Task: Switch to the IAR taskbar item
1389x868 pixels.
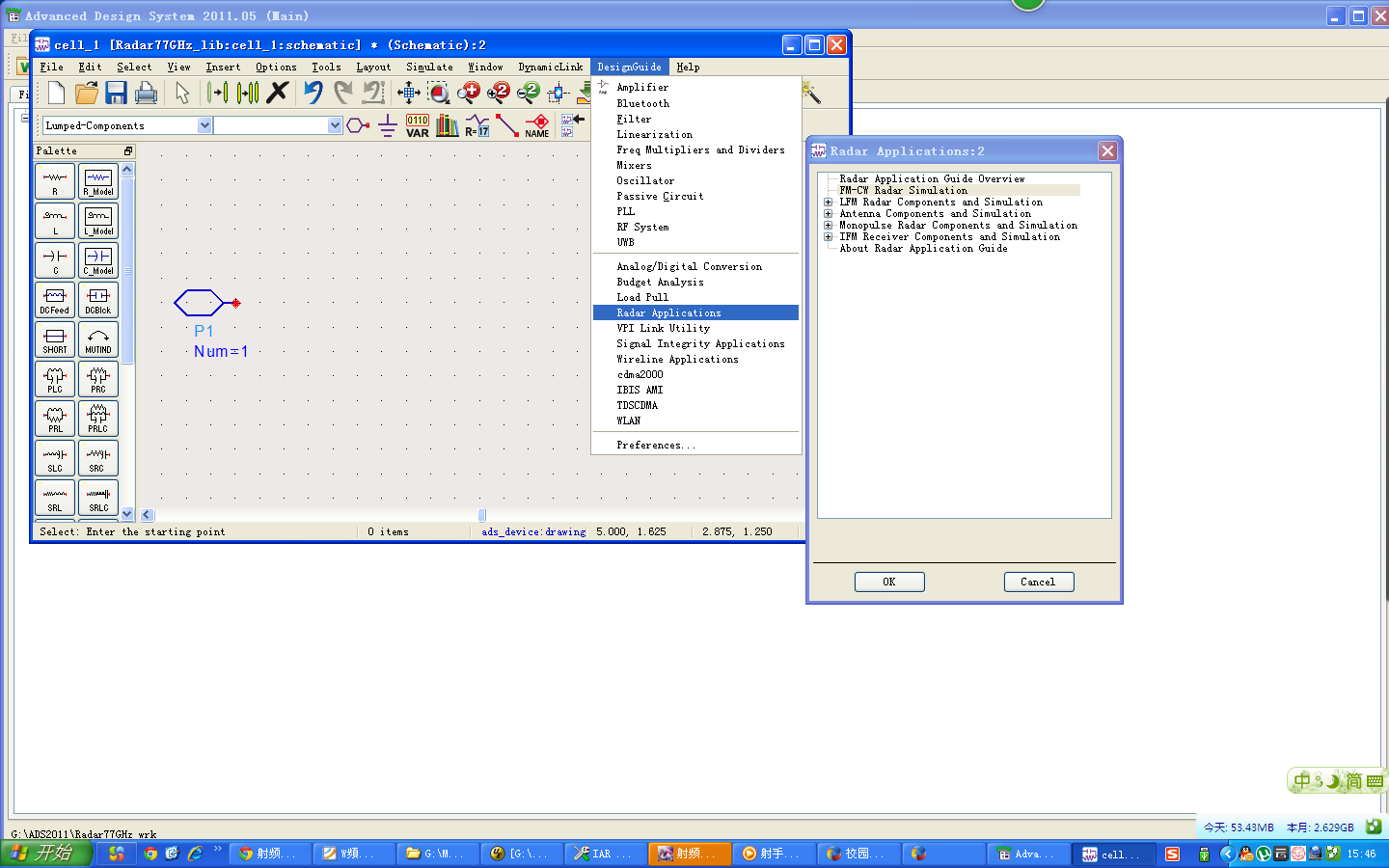Action: tap(604, 854)
